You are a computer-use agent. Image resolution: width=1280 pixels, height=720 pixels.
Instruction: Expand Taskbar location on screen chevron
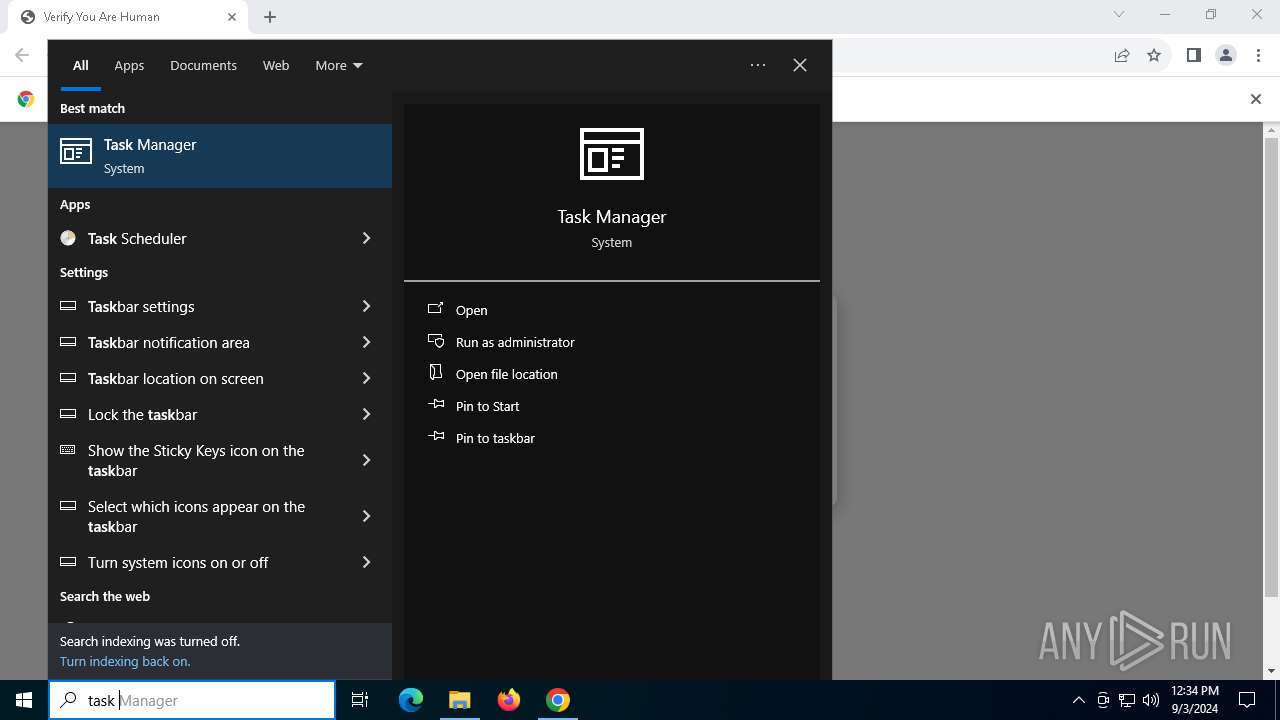pos(366,378)
